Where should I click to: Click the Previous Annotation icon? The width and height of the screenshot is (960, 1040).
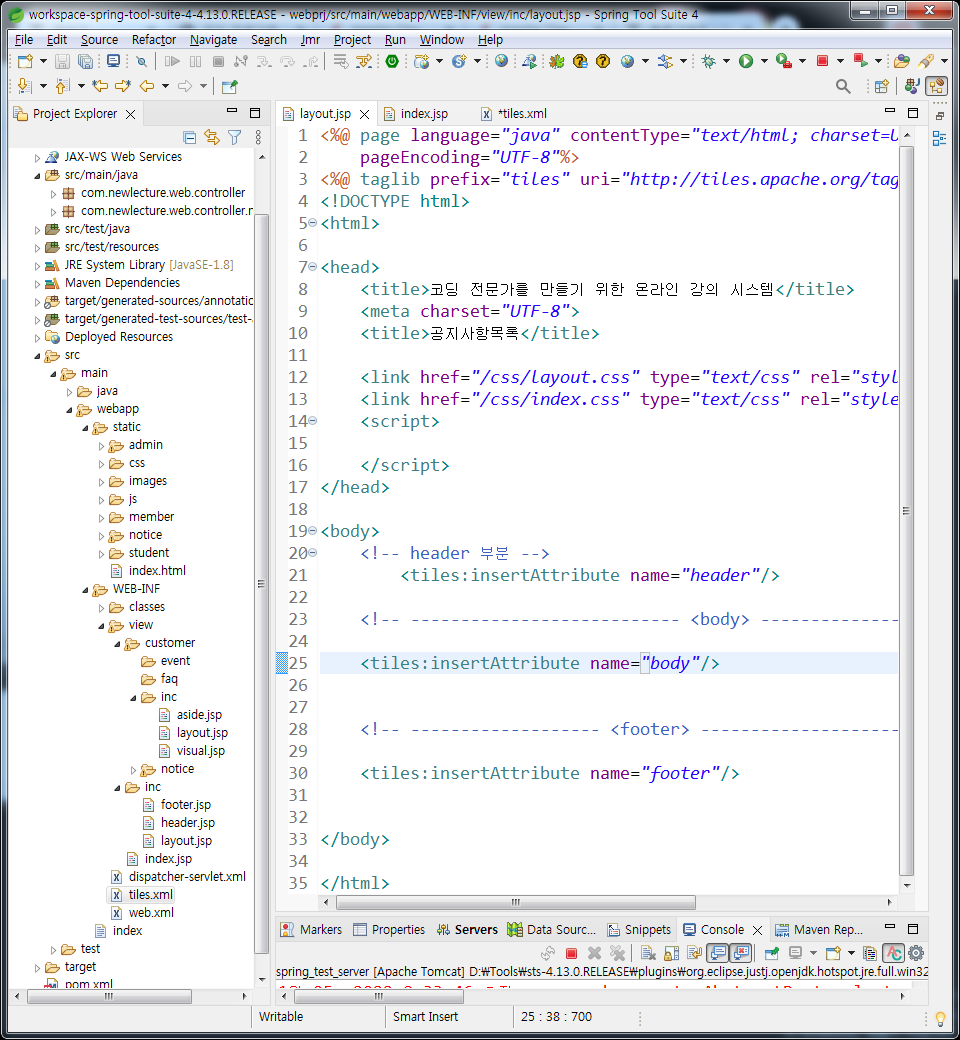click(62, 86)
